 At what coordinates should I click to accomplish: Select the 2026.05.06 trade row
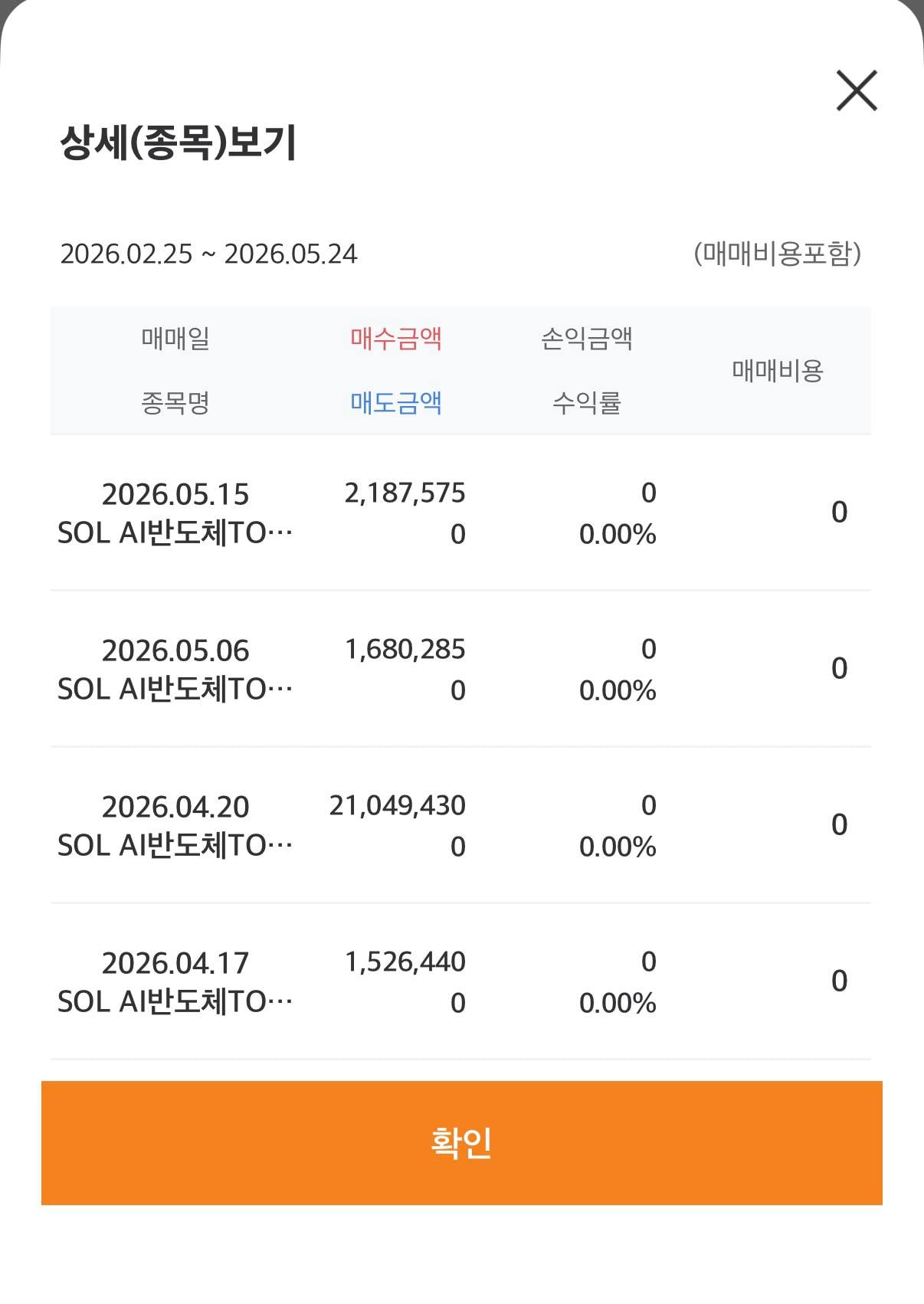tap(460, 669)
